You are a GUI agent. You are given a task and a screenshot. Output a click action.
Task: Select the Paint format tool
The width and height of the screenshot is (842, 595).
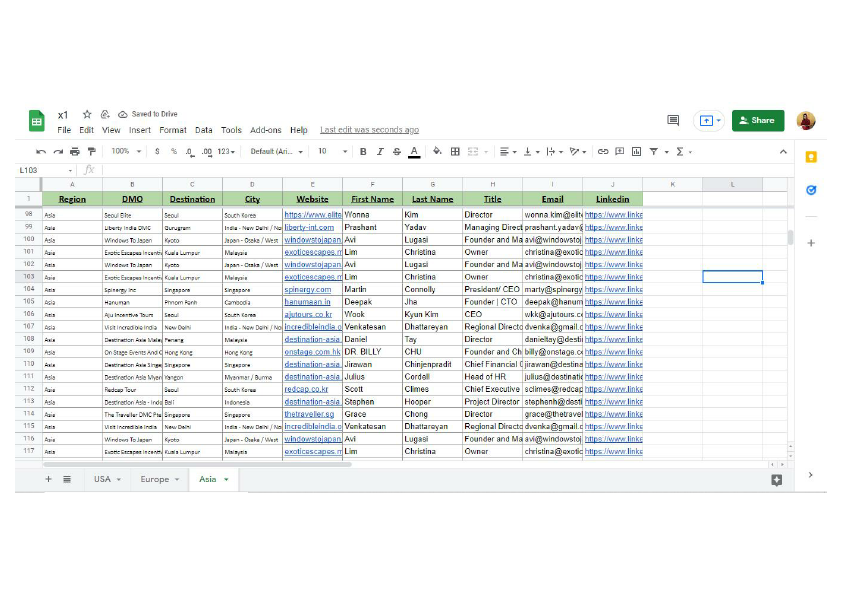point(91,151)
